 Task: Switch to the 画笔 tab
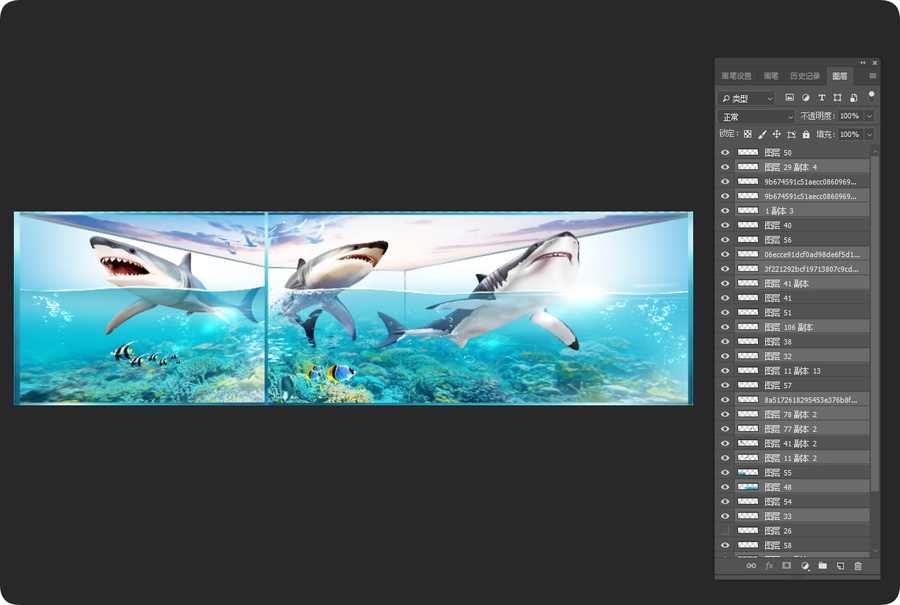771,76
